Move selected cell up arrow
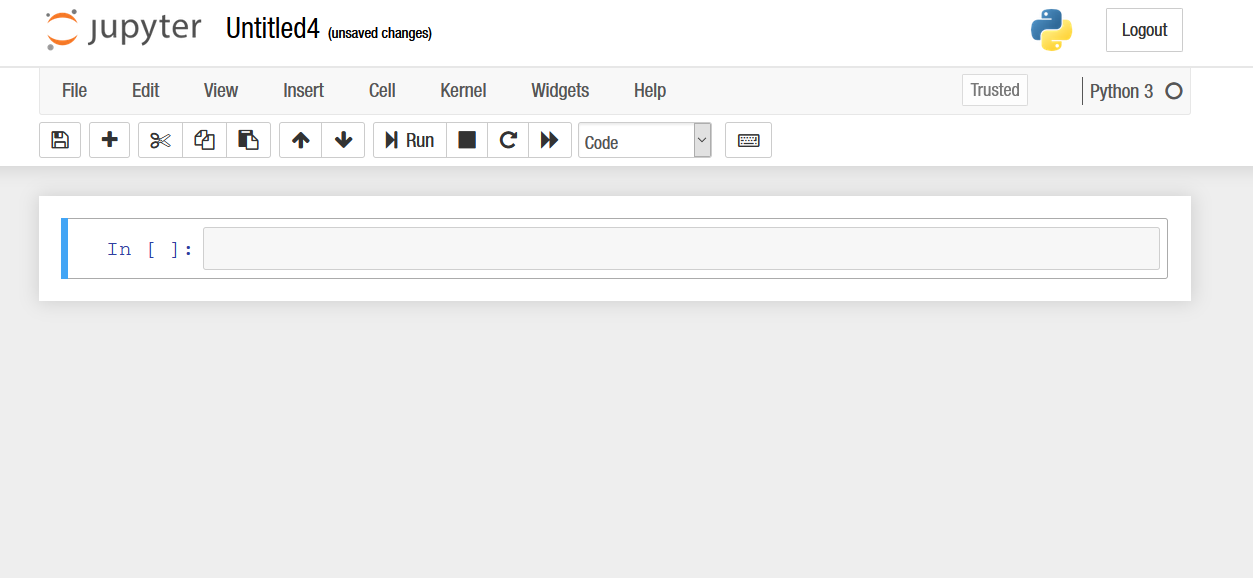 click(x=300, y=140)
